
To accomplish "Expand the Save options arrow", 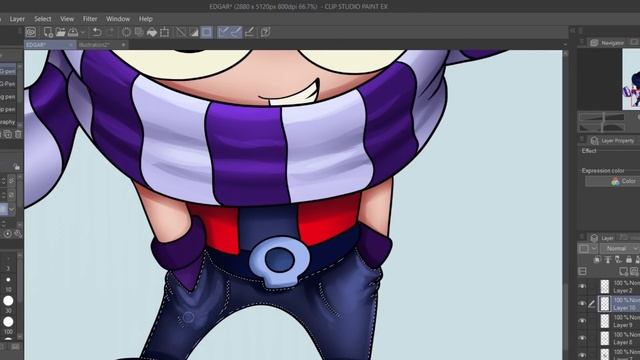I will click(83, 32).
